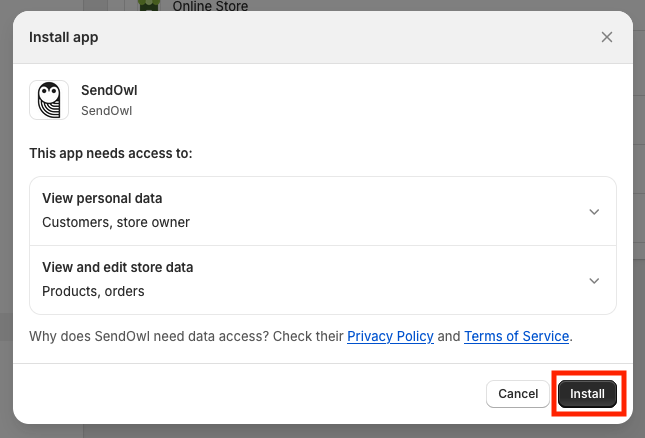Expand View and edit store data chevron
Viewport: 645px width, 438px height.
tap(594, 281)
